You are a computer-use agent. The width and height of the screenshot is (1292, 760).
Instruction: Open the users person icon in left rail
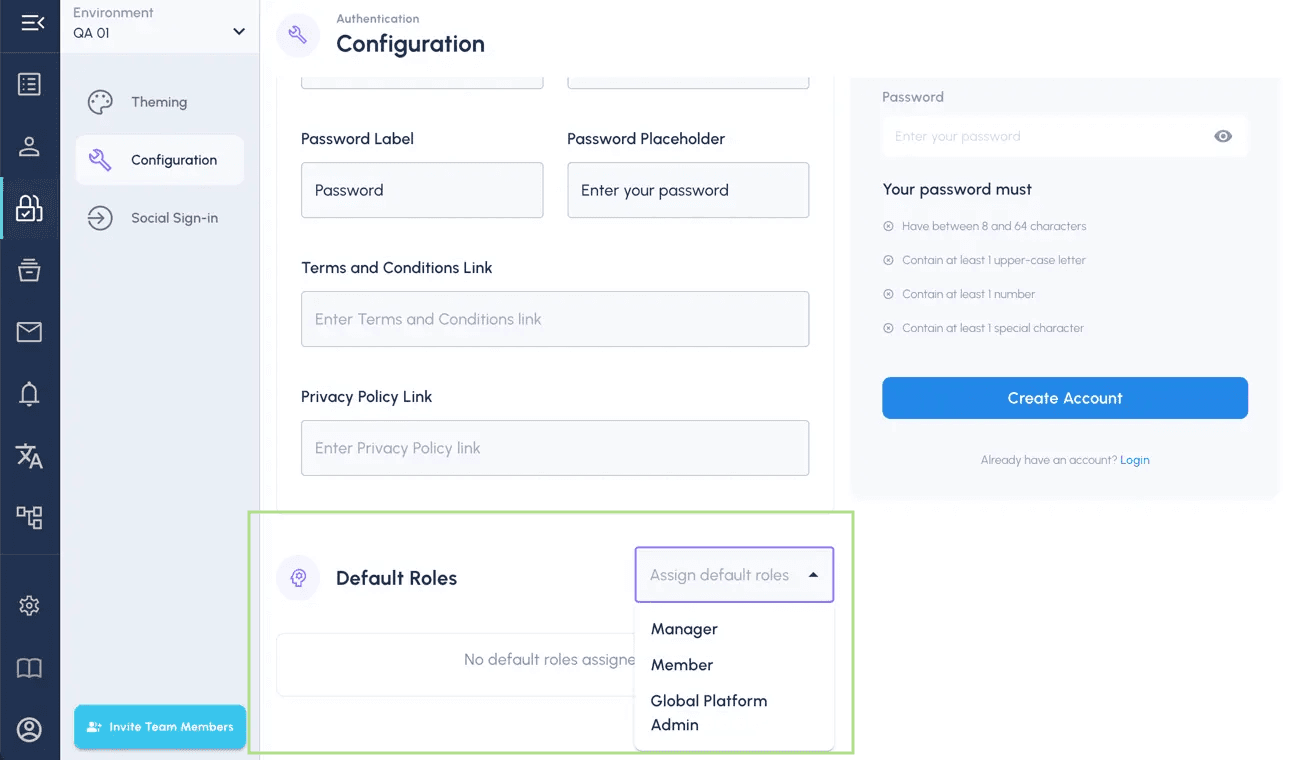(x=29, y=146)
